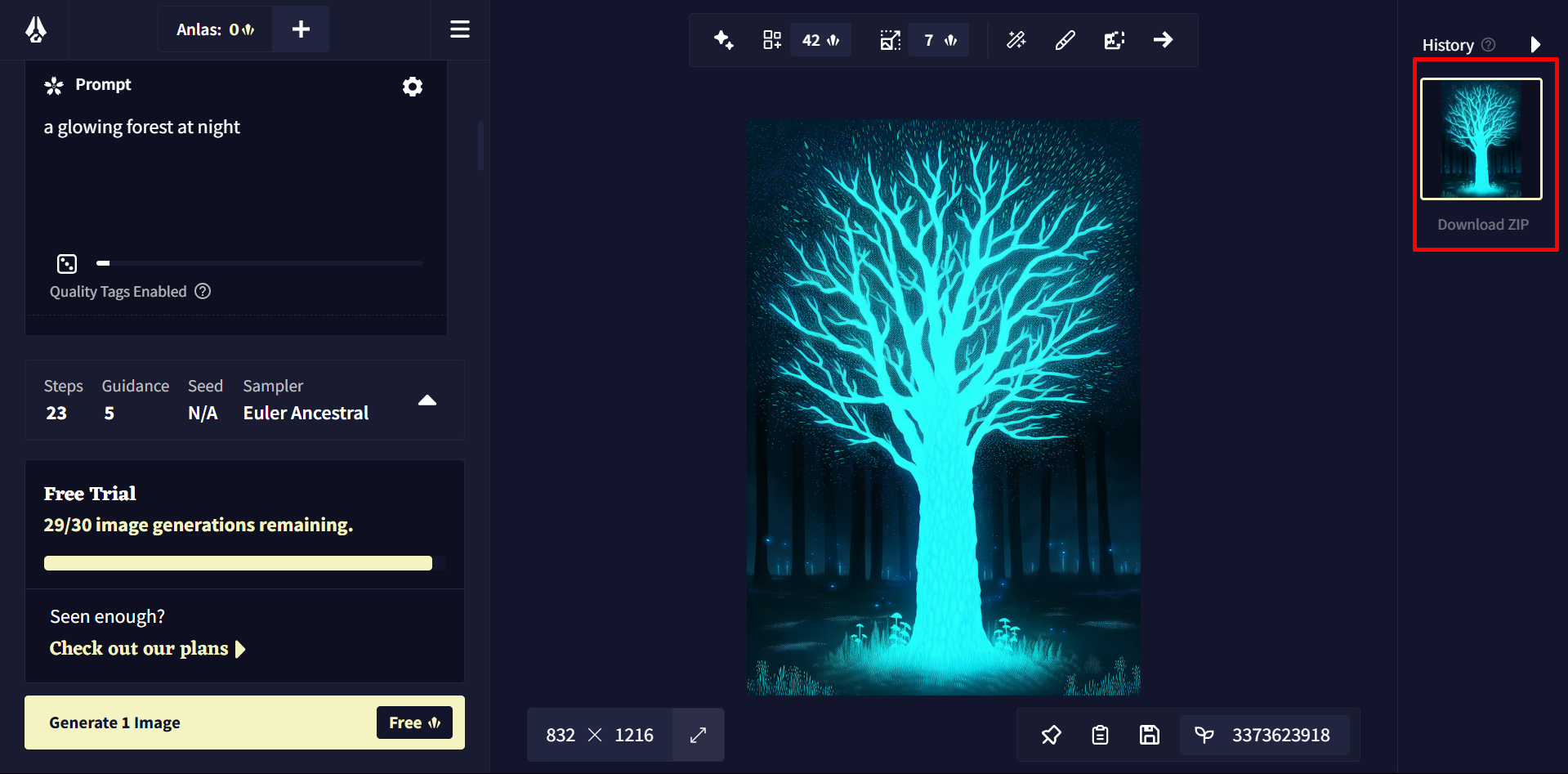The image size is (1568, 774).
Task: Click the History panel title
Action: tap(1448, 45)
